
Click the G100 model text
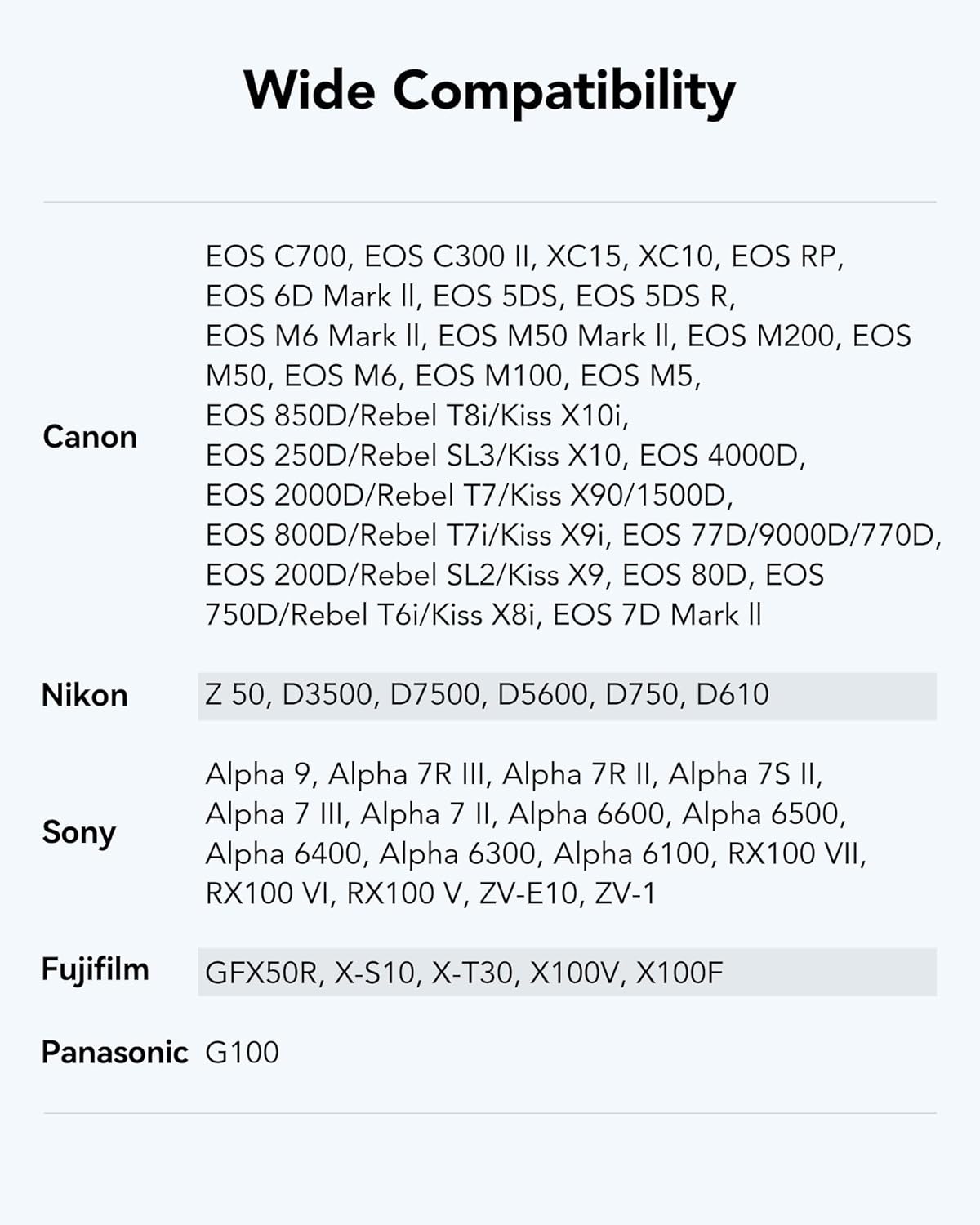pyautogui.click(x=242, y=1052)
